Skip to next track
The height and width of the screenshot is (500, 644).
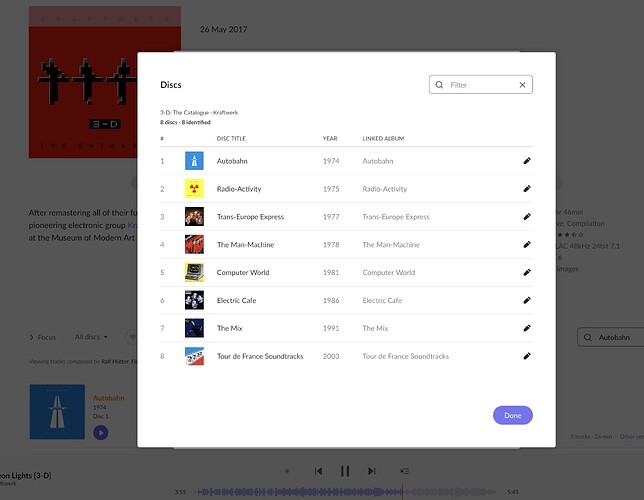click(x=372, y=471)
